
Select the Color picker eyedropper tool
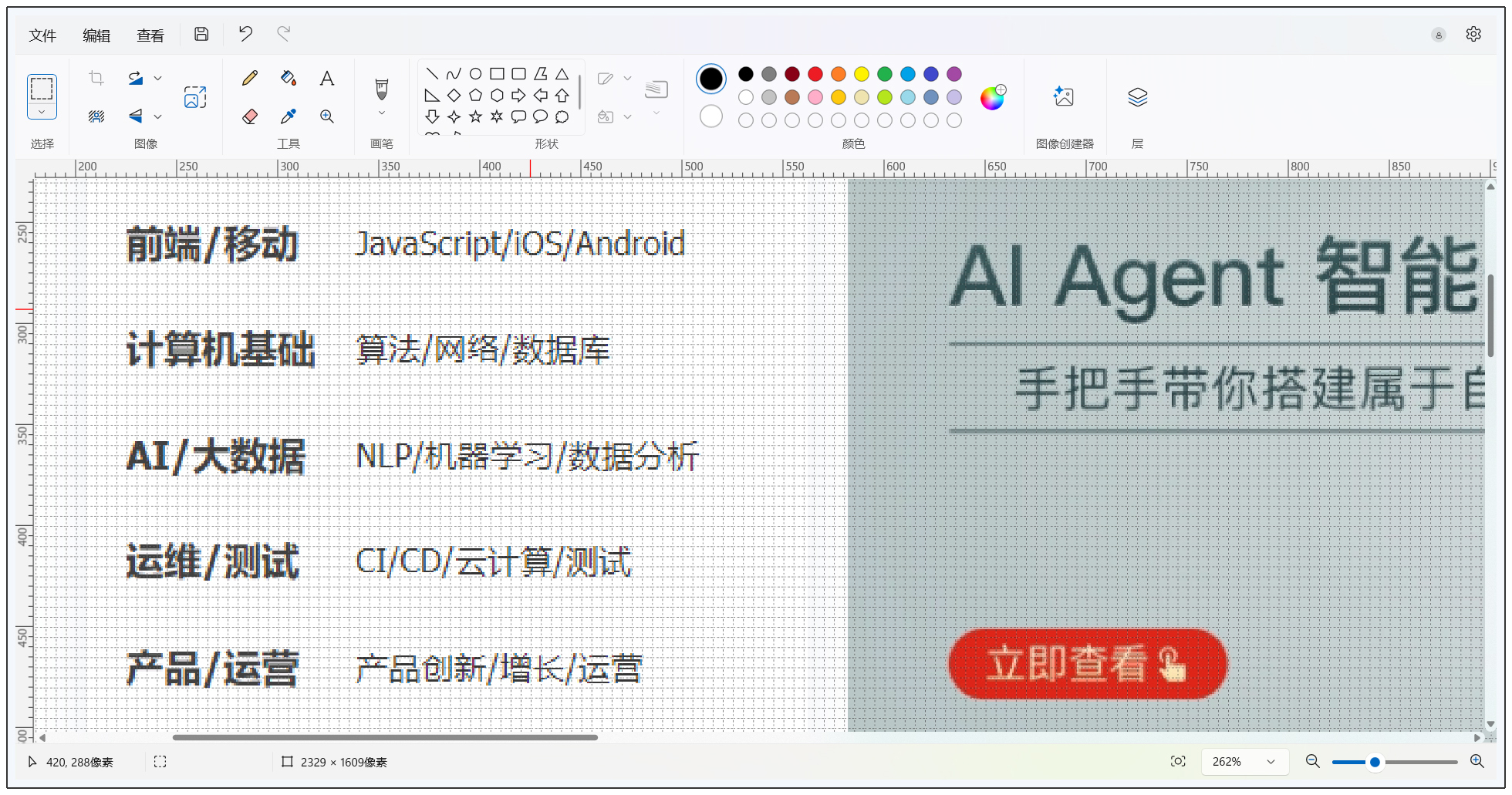point(289,116)
